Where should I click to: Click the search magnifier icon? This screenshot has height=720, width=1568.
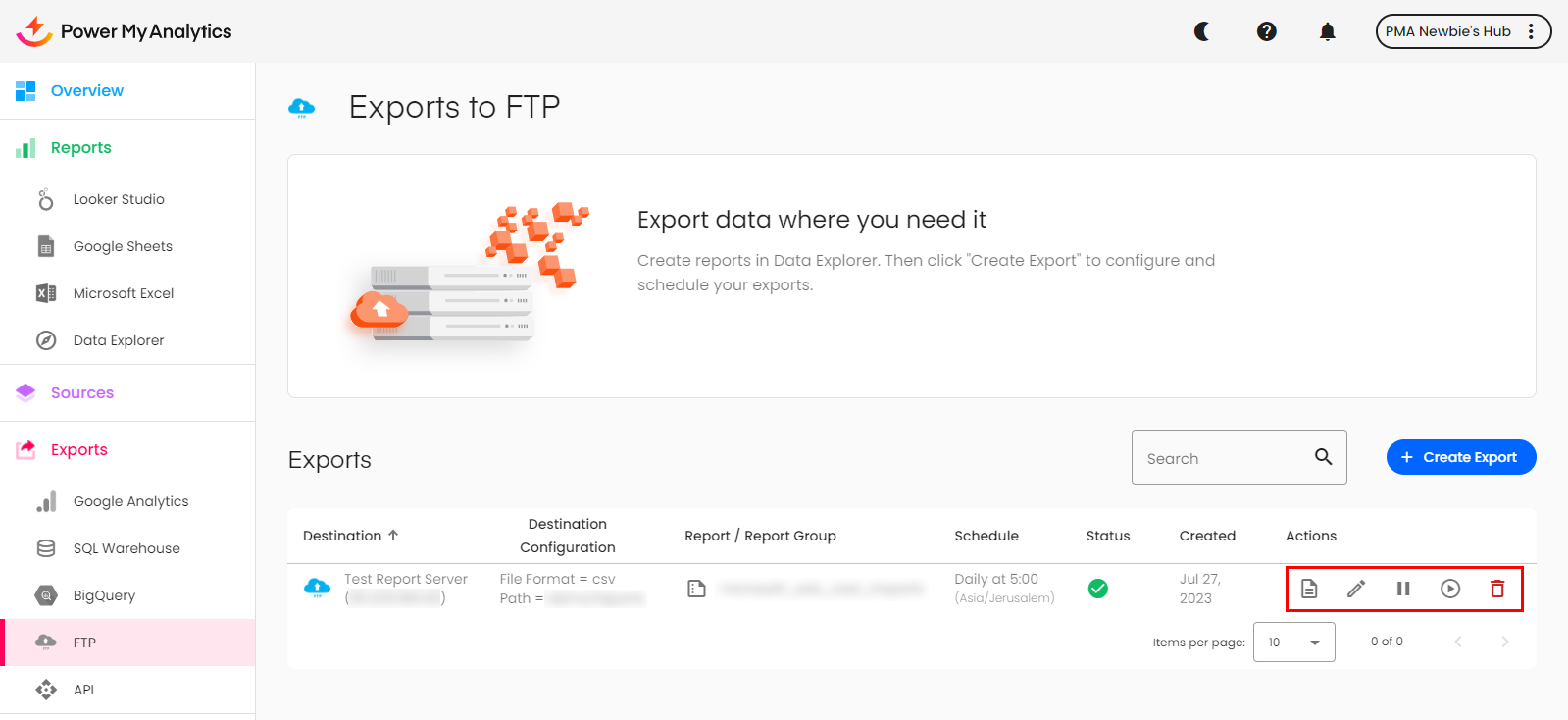tap(1324, 457)
